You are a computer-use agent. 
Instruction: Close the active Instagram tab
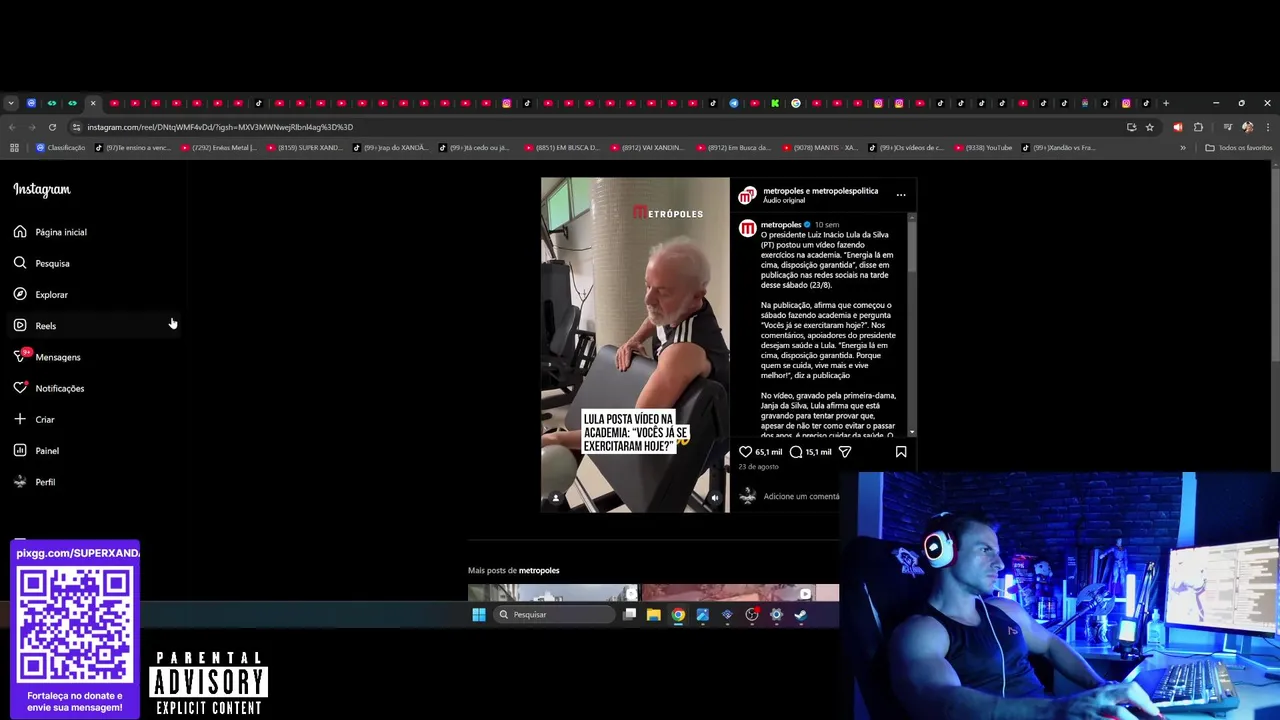pyautogui.click(x=93, y=103)
